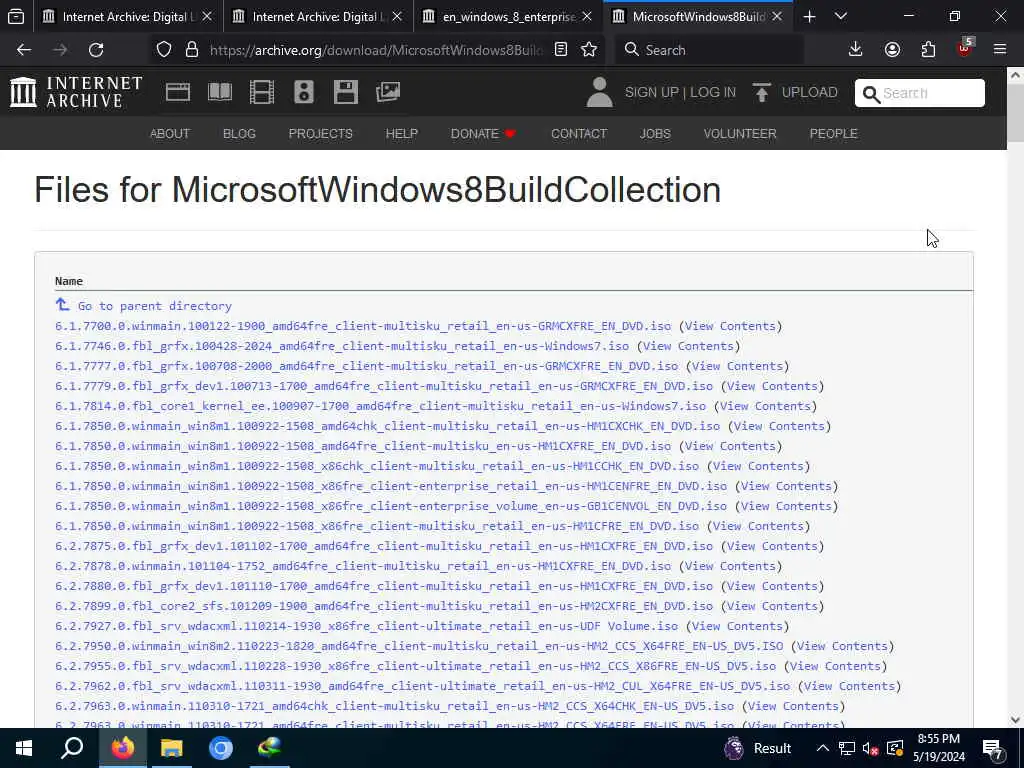
Task: Open the JOBS menu item
Action: pyautogui.click(x=655, y=133)
